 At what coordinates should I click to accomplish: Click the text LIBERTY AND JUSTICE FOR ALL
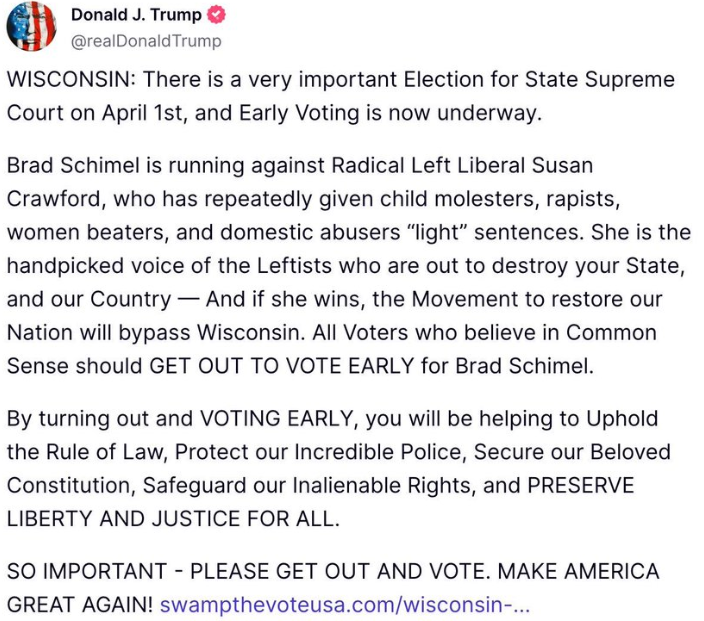coord(173,519)
